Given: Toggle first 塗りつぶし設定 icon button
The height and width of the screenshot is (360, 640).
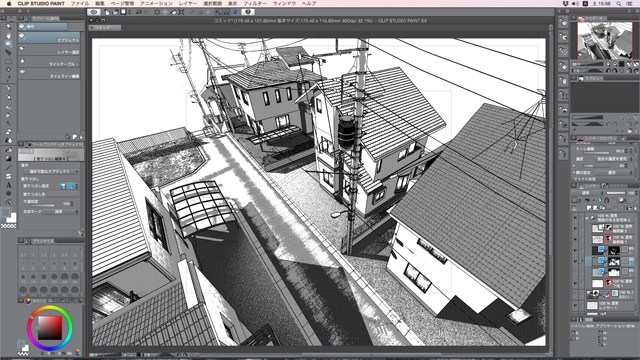Looking at the screenshot, I should 62,186.
